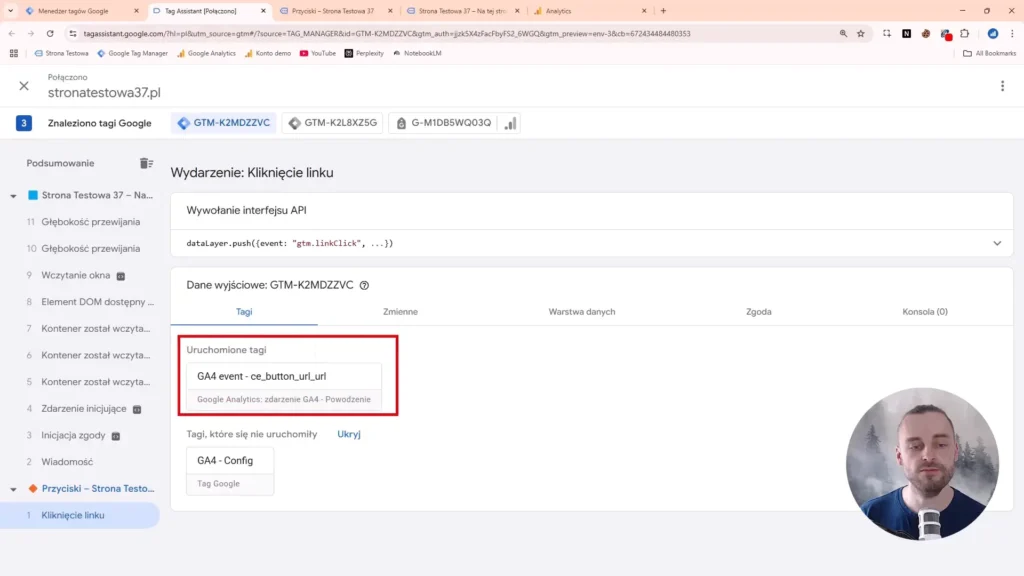Select the GTM-K2L8XZ5G container chip
Viewport: 1024px width, 576px height.
pos(334,123)
